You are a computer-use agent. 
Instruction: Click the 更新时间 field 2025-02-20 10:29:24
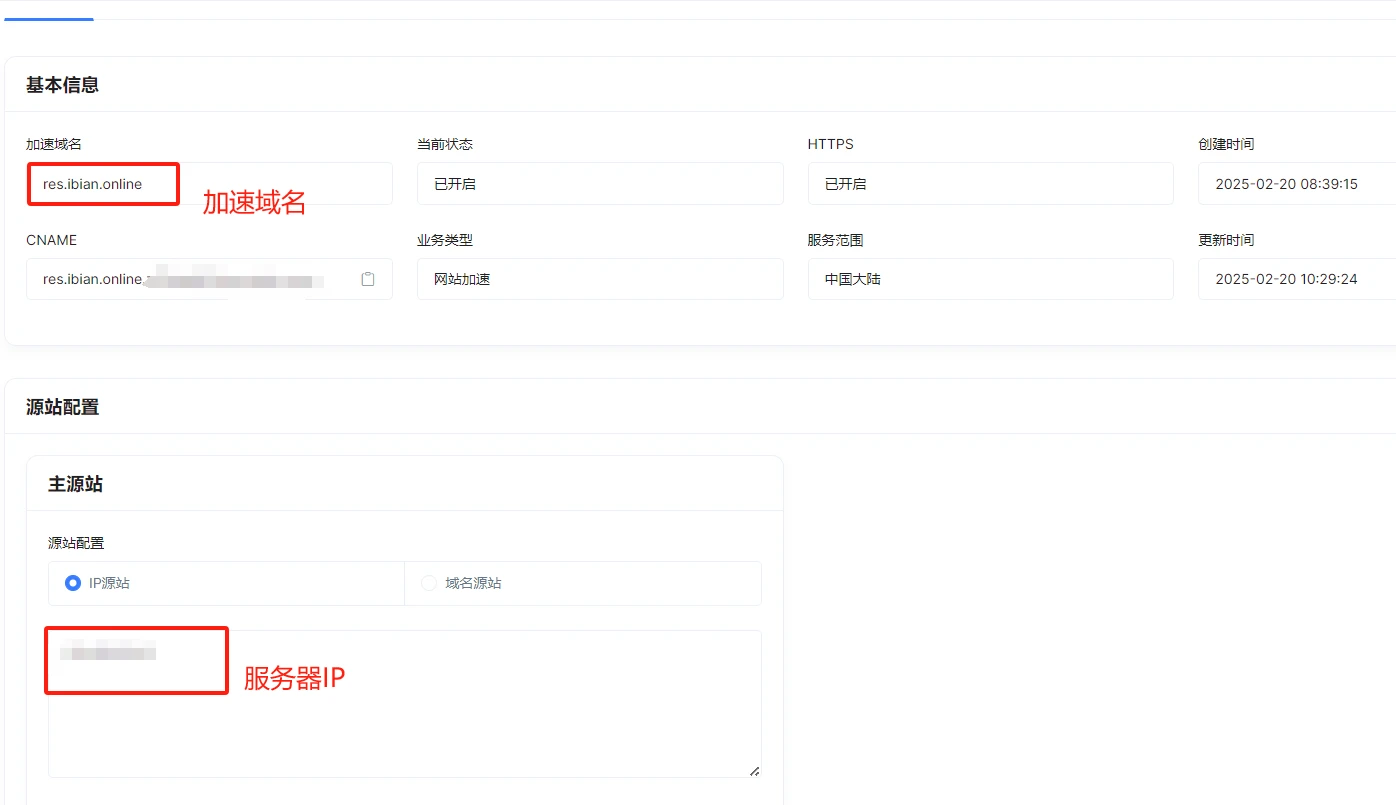[1297, 279]
